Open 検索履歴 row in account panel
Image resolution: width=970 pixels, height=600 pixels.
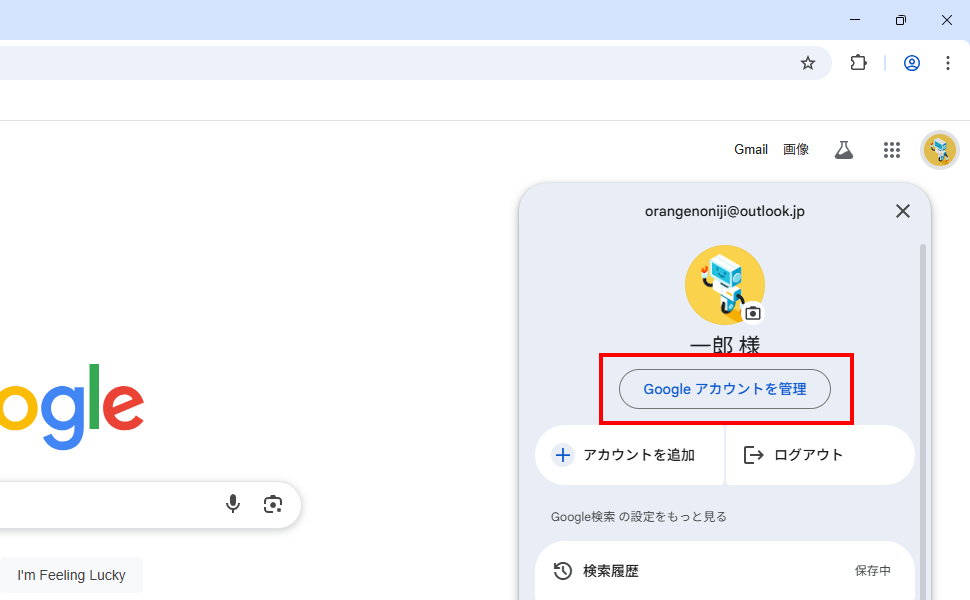pyautogui.click(x=724, y=570)
